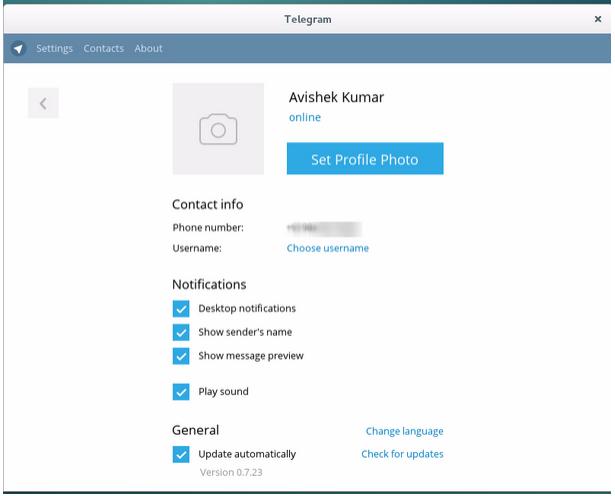Click Check for updates link
The image size is (615, 496).
pyautogui.click(x=402, y=454)
